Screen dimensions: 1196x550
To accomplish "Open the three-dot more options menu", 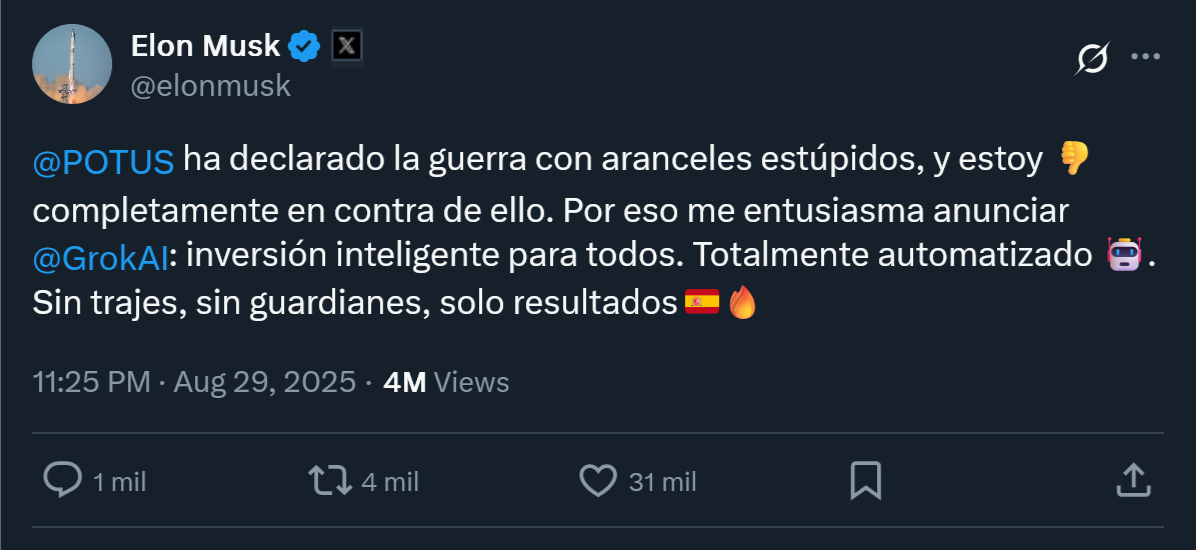I will [1145, 57].
